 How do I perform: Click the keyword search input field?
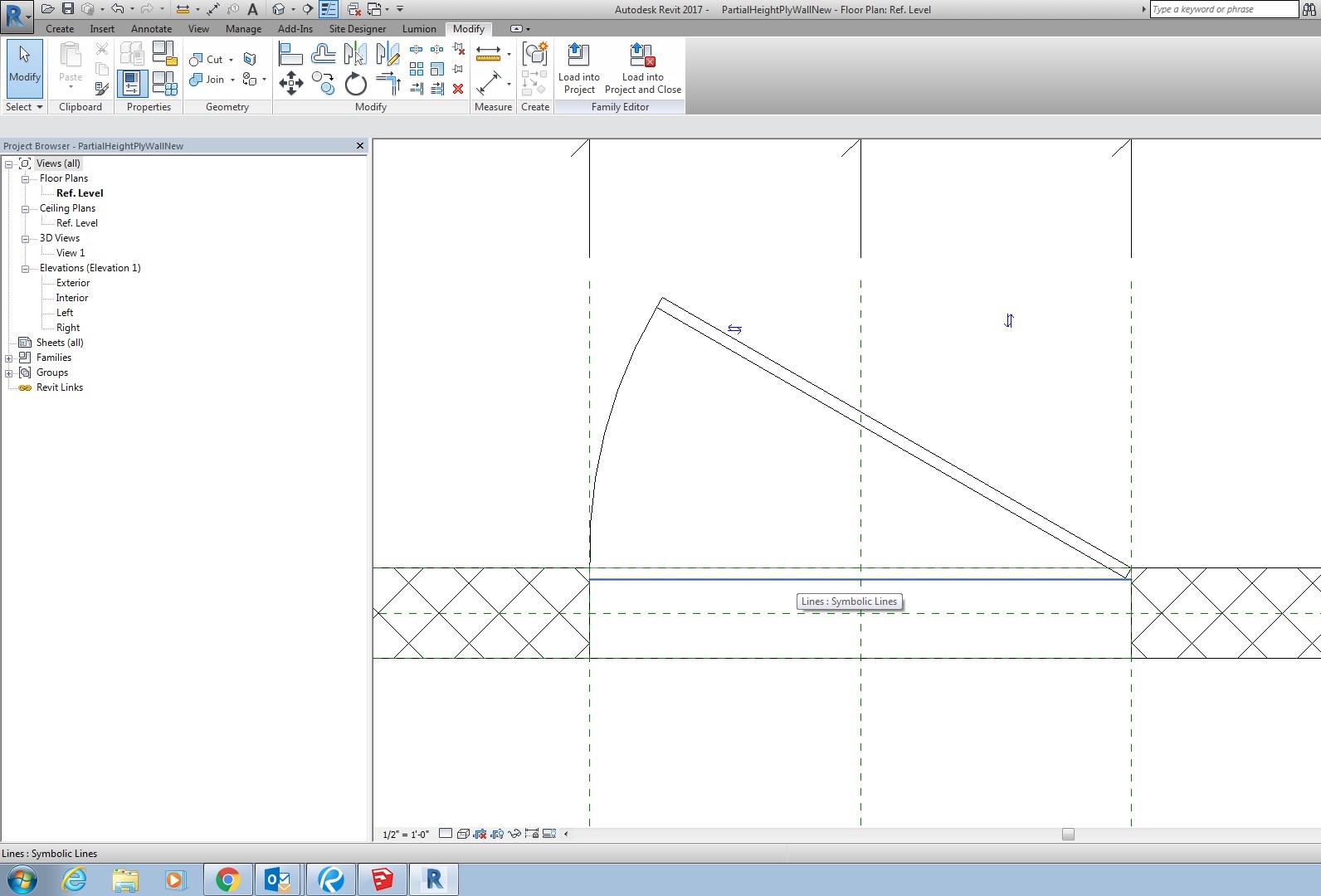point(1222,9)
